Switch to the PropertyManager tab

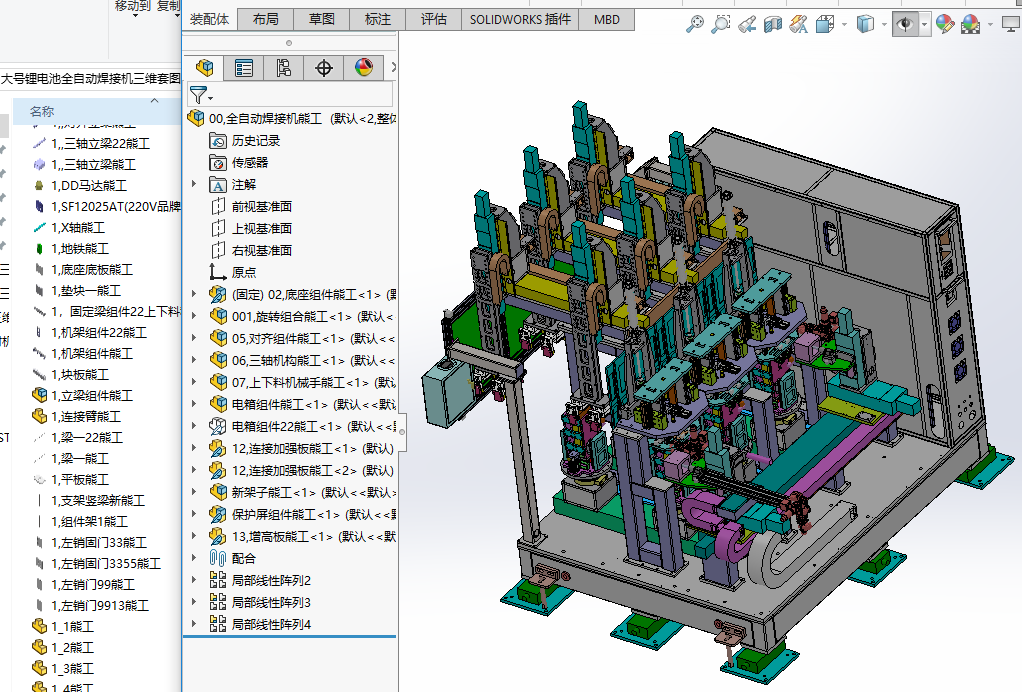[244, 67]
